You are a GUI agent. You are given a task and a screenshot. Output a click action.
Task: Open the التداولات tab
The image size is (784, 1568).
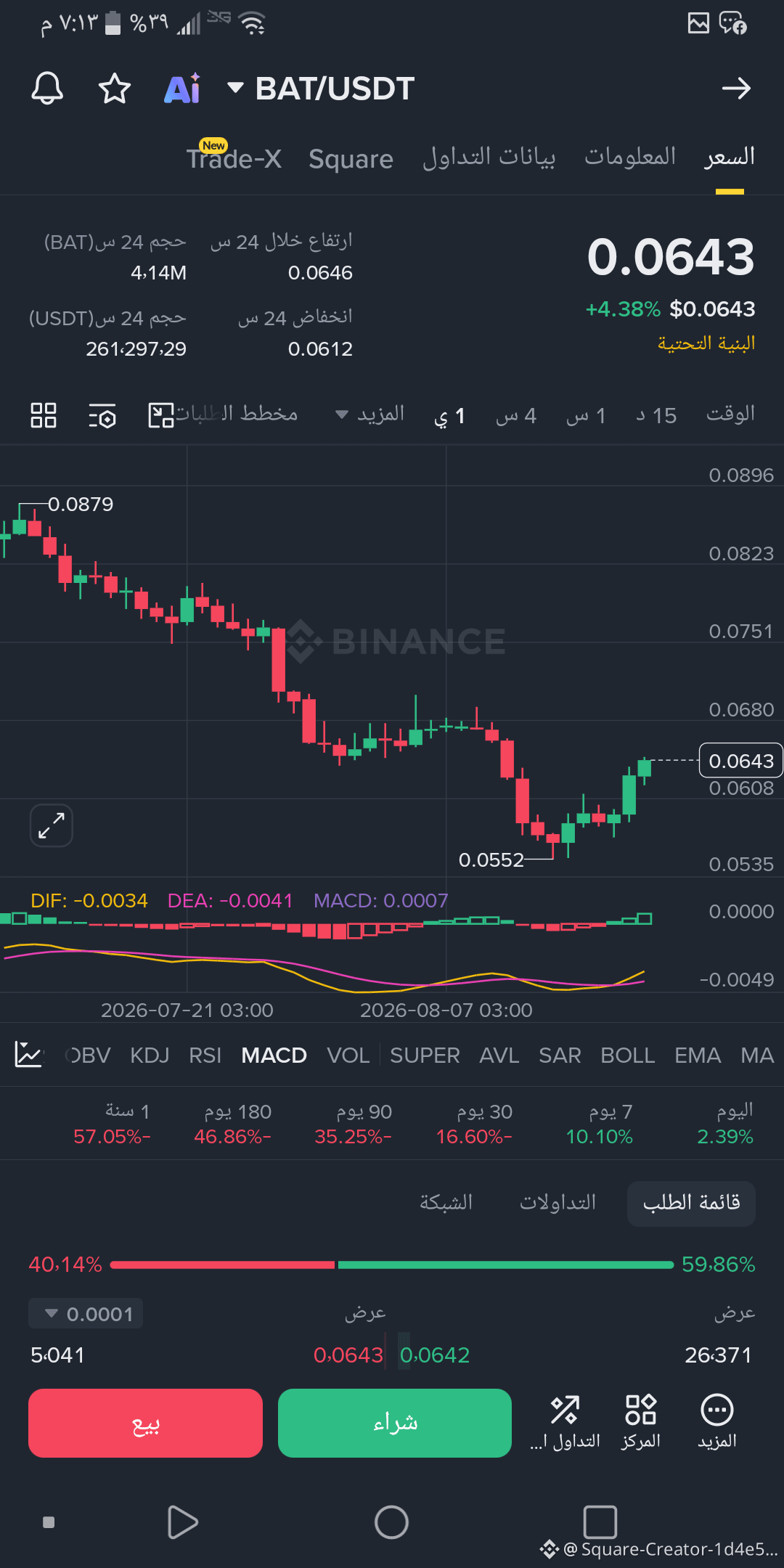coord(558,1203)
